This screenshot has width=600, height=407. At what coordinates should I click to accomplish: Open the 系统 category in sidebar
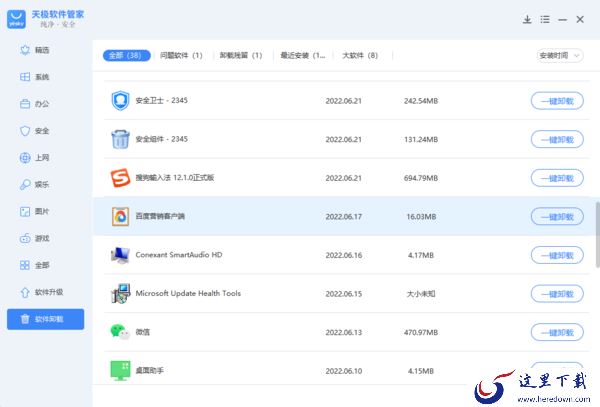point(35,77)
